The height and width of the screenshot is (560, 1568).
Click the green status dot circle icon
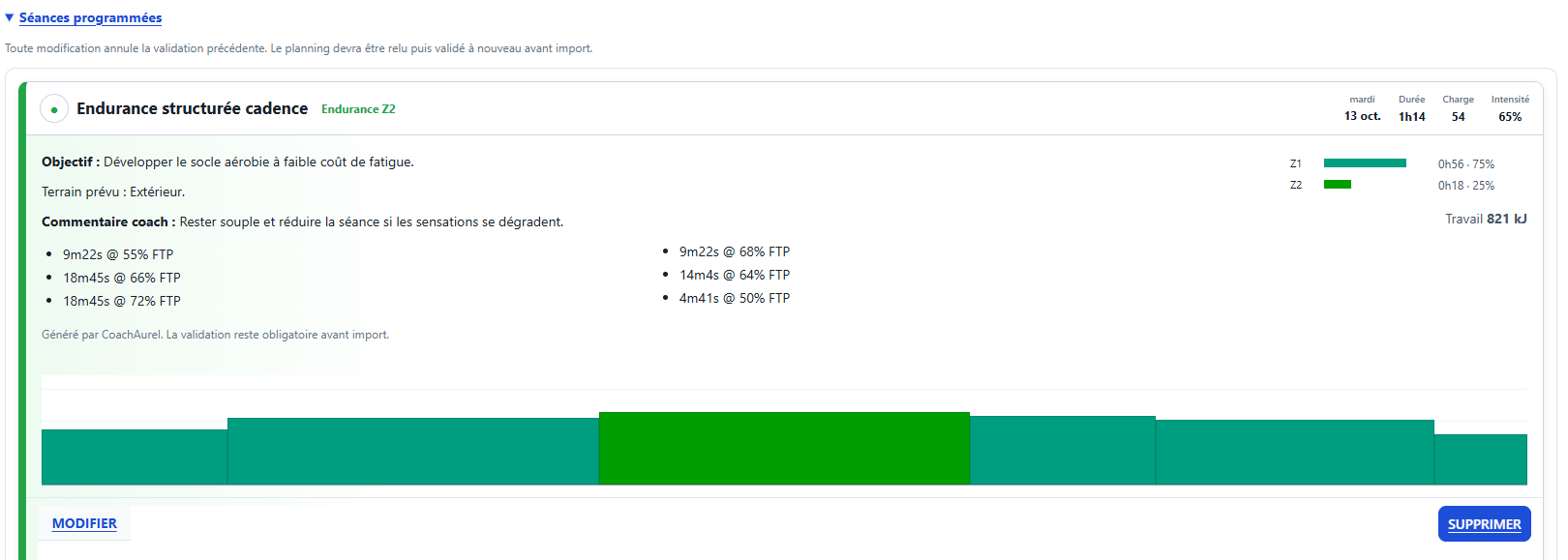(54, 109)
